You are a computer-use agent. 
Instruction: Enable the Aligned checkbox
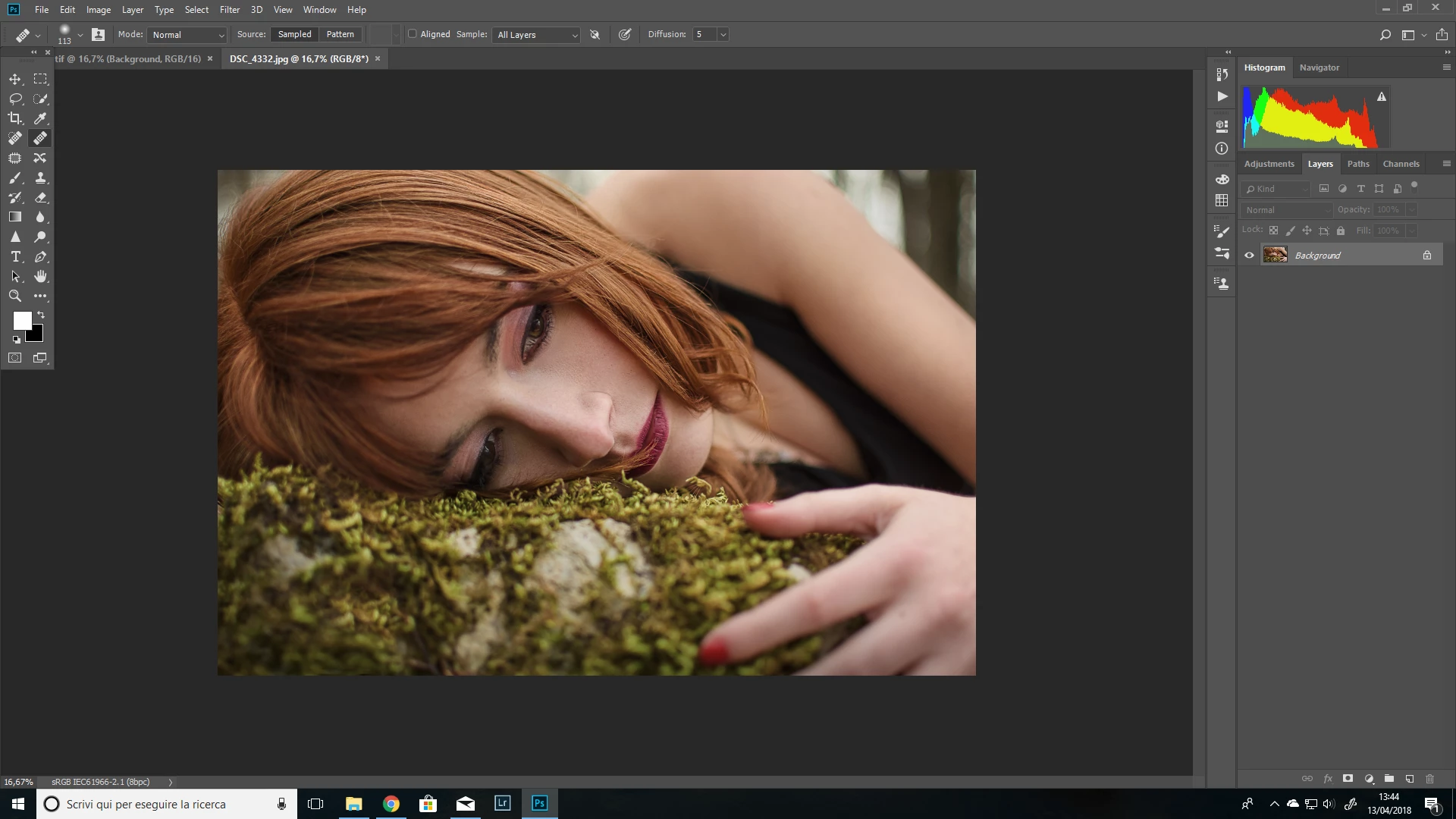click(x=413, y=34)
